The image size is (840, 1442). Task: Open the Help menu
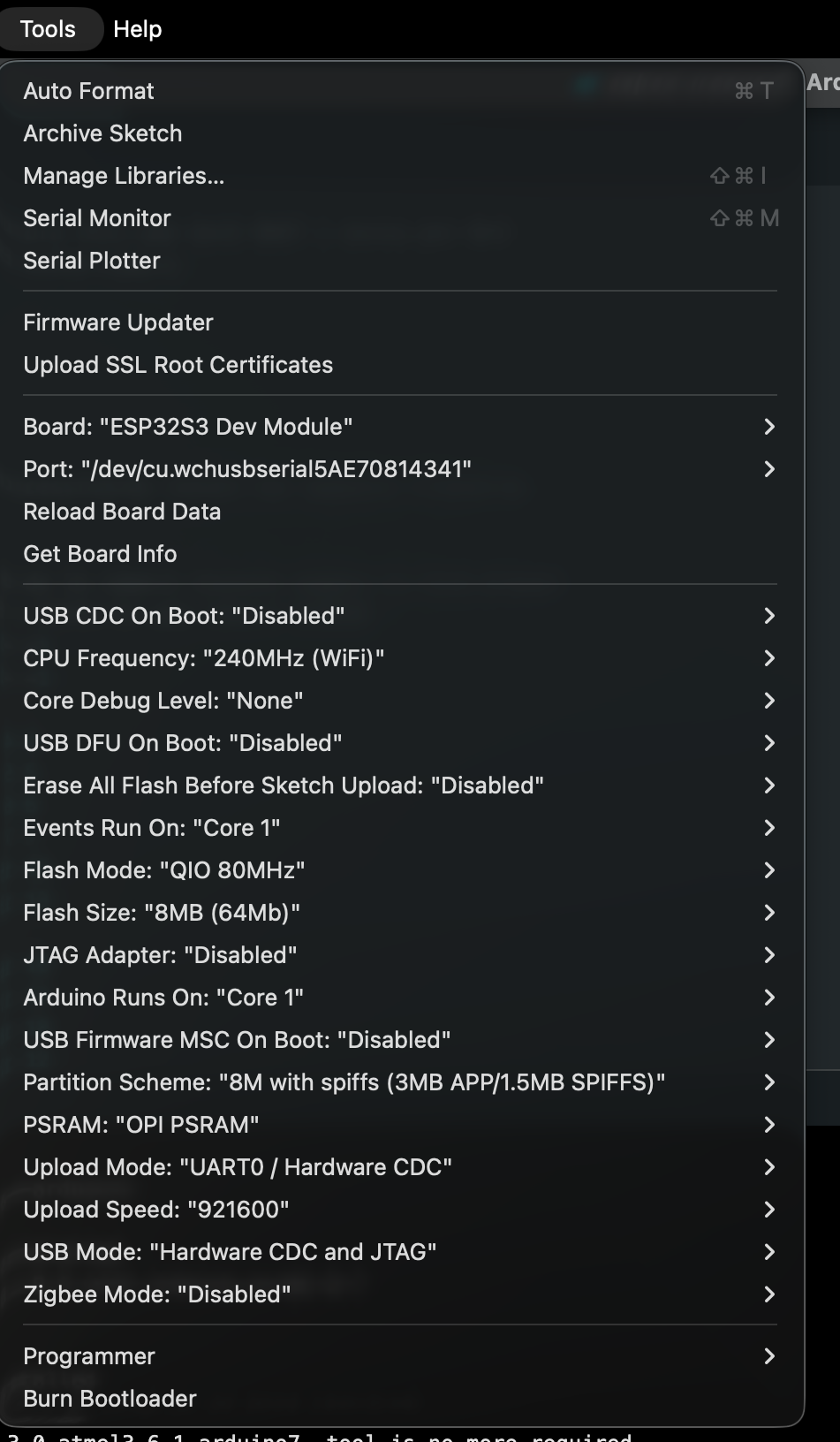138,28
